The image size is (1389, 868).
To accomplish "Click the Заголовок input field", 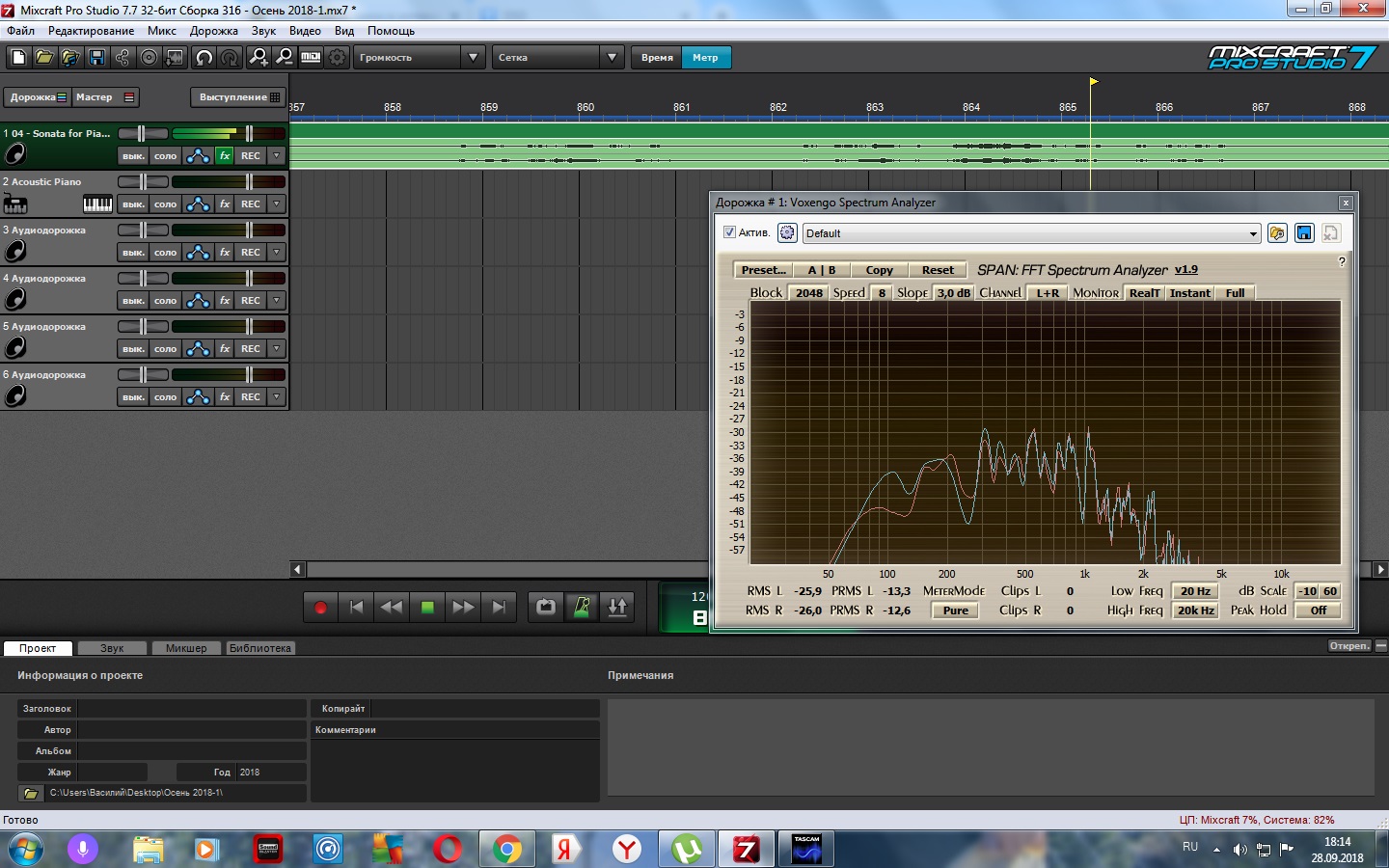I will (x=191, y=709).
